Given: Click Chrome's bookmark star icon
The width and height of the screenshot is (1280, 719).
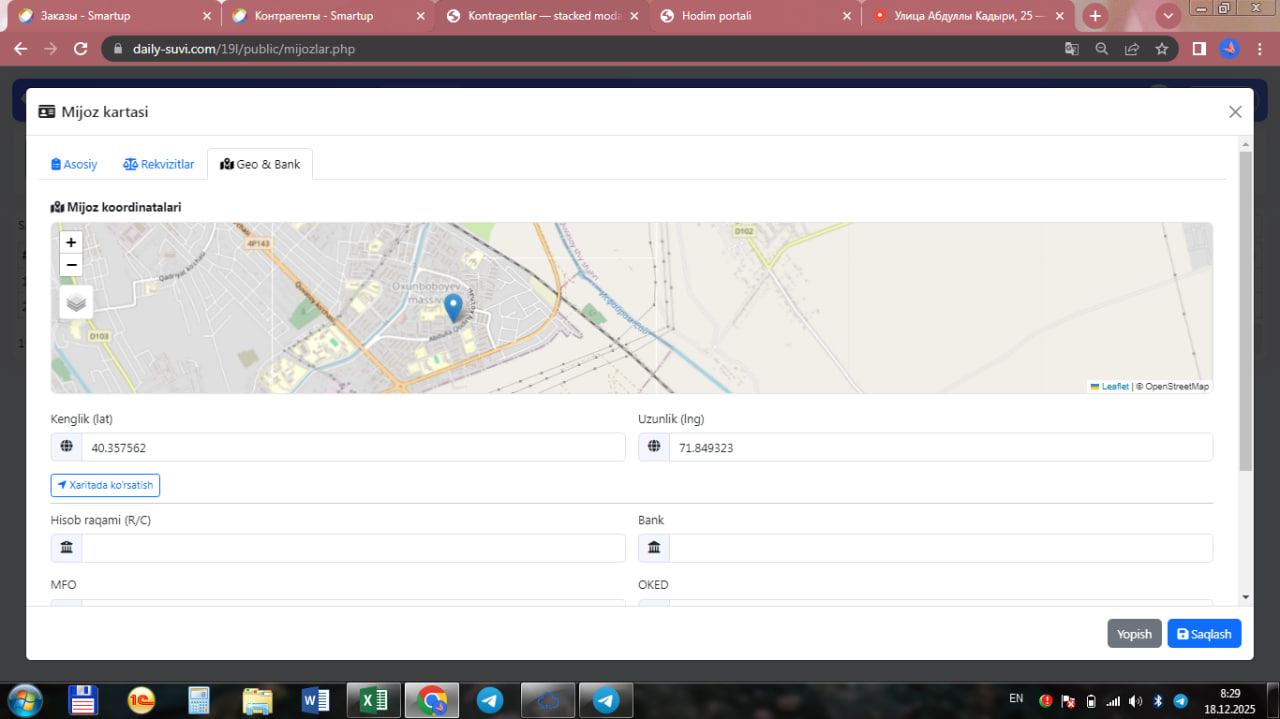Looking at the screenshot, I should (1161, 49).
